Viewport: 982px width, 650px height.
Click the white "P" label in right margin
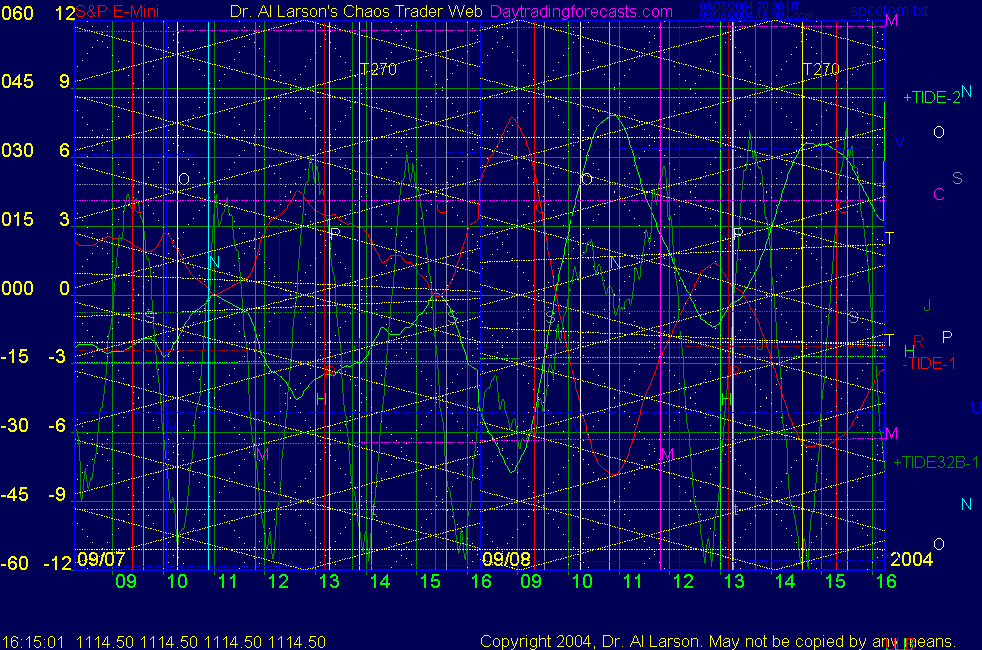click(x=947, y=338)
